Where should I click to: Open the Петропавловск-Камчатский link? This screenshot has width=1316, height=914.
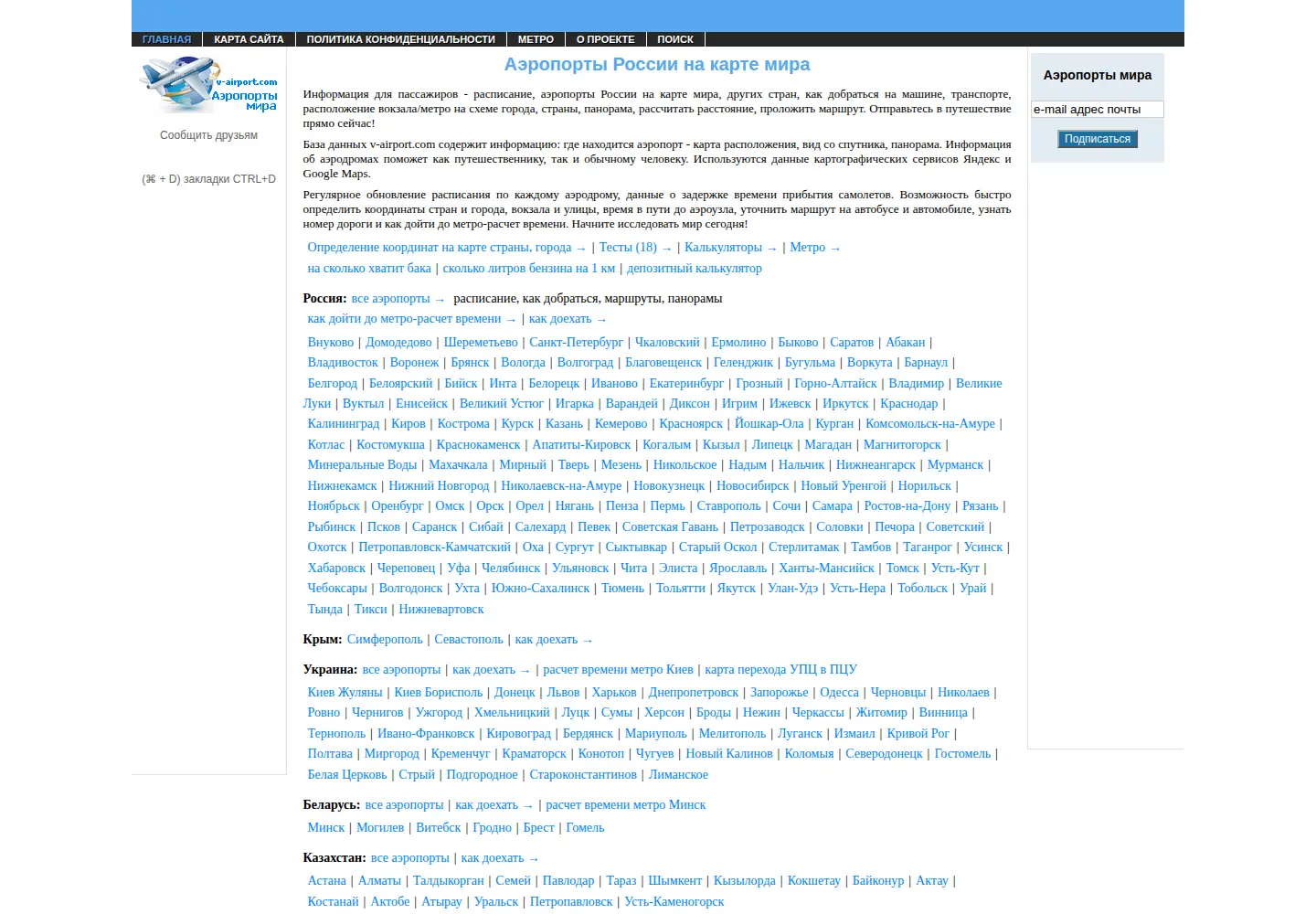(x=434, y=547)
